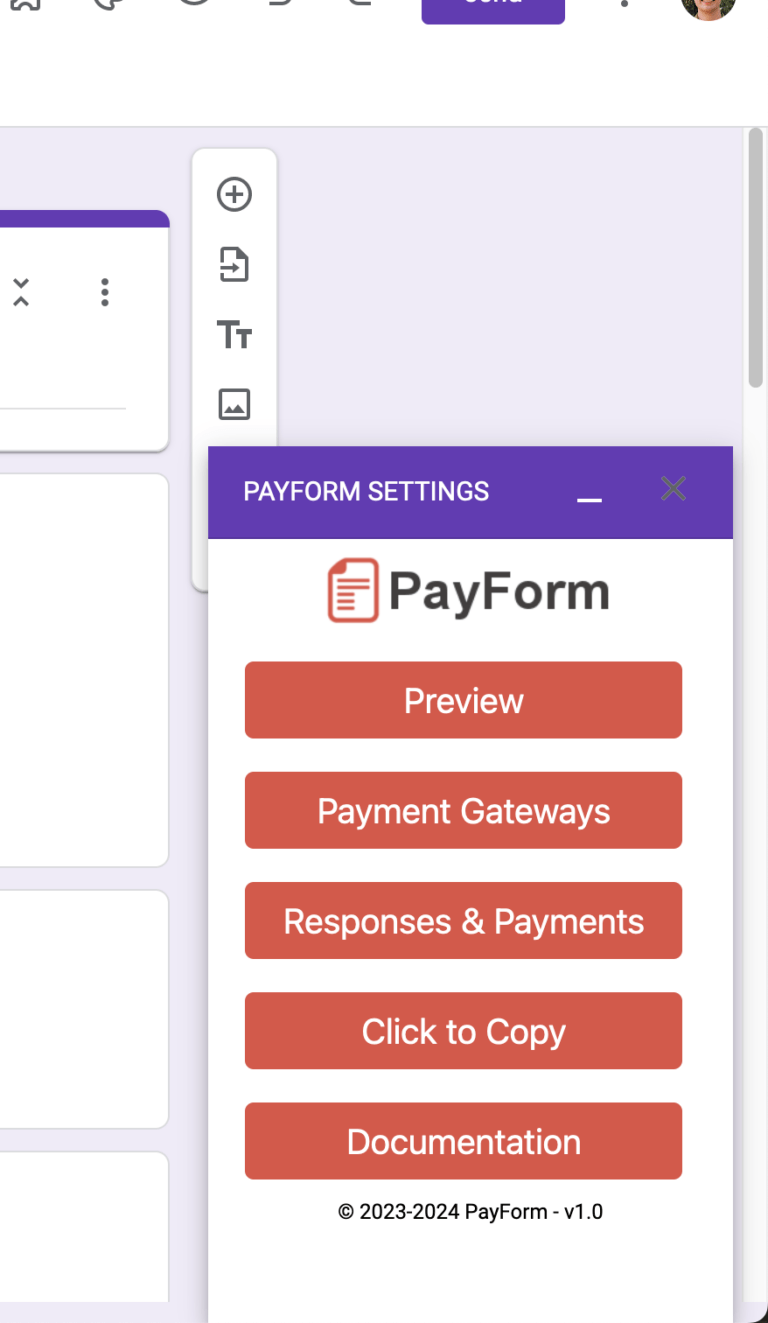Click the purple Send button

coord(492,5)
